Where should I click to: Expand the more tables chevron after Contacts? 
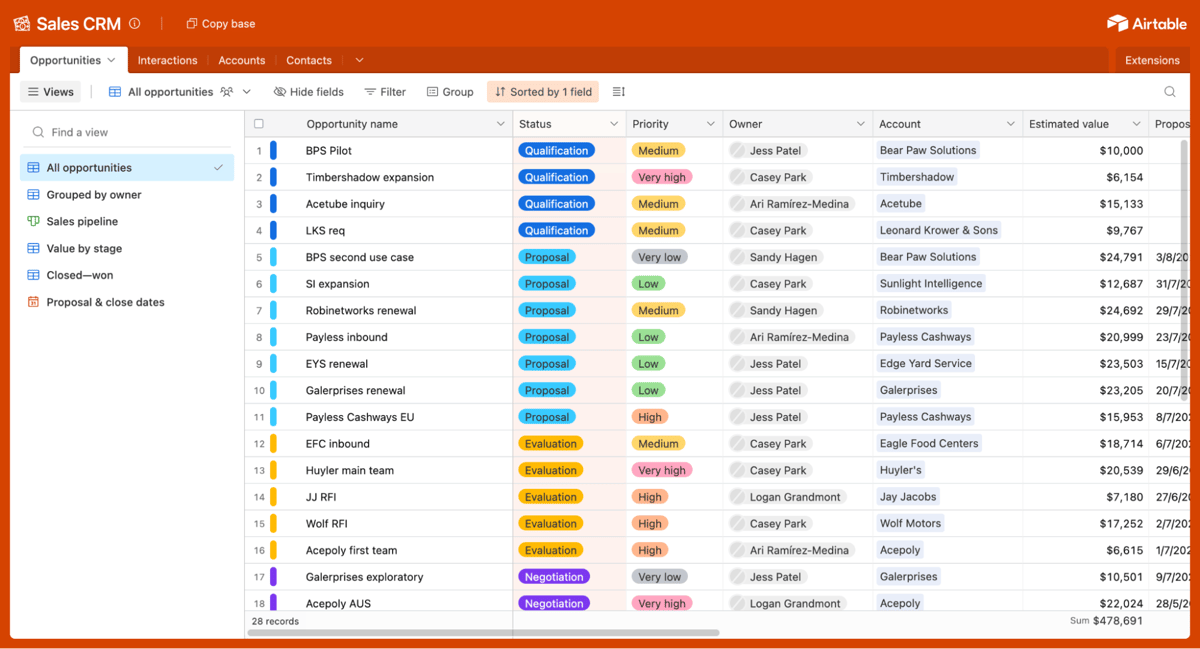(x=359, y=60)
